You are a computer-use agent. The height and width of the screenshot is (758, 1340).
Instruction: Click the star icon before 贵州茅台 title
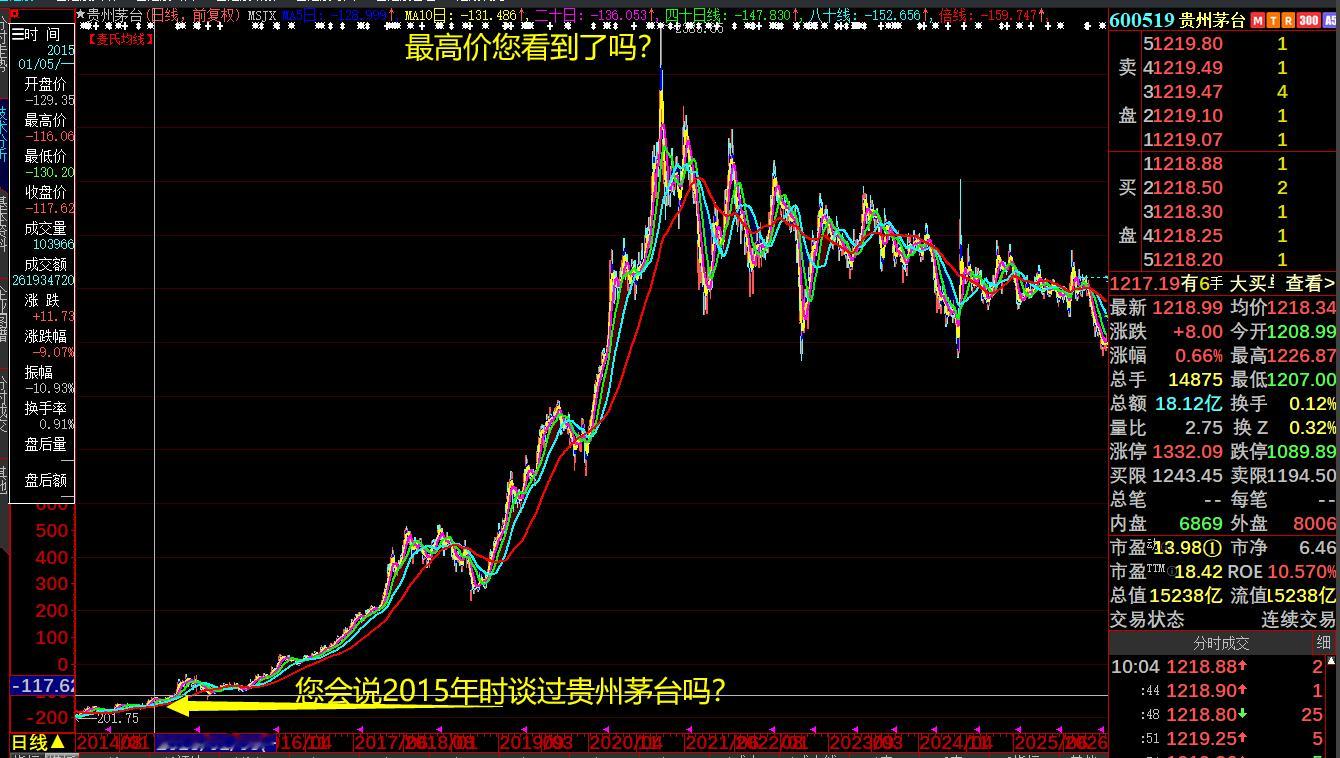click(81, 15)
